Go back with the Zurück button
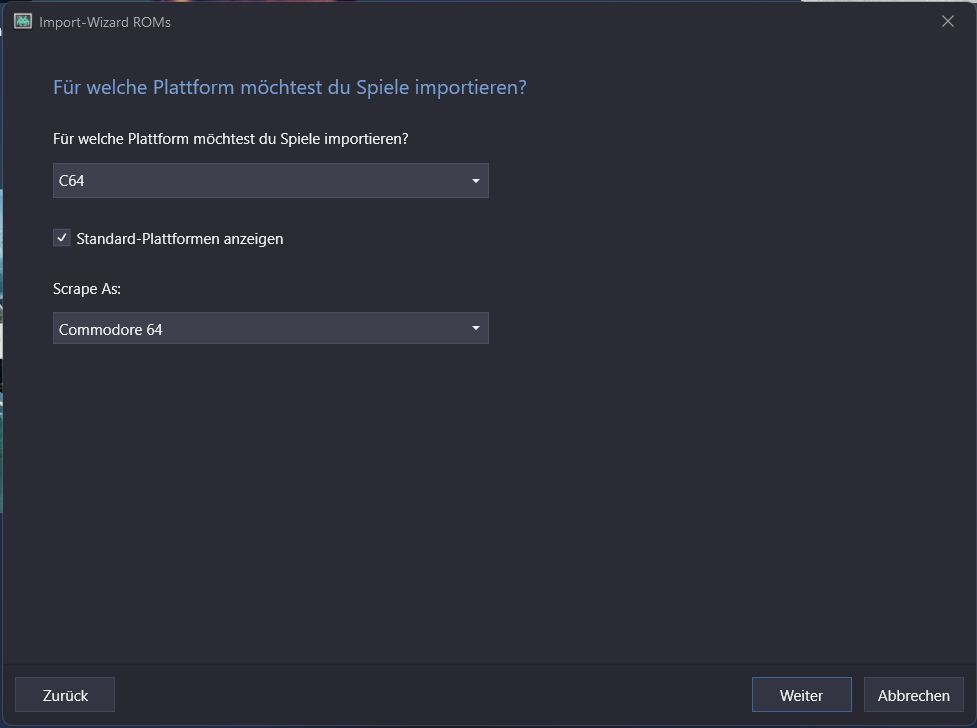 [x=65, y=695]
